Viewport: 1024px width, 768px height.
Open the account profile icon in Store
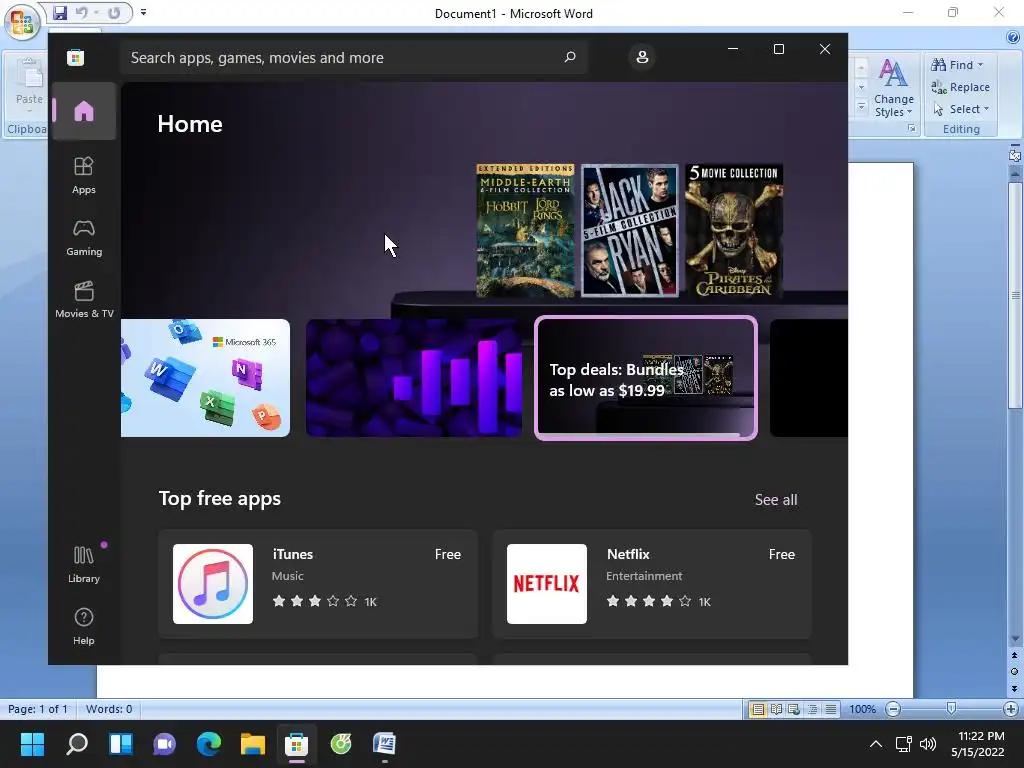642,57
